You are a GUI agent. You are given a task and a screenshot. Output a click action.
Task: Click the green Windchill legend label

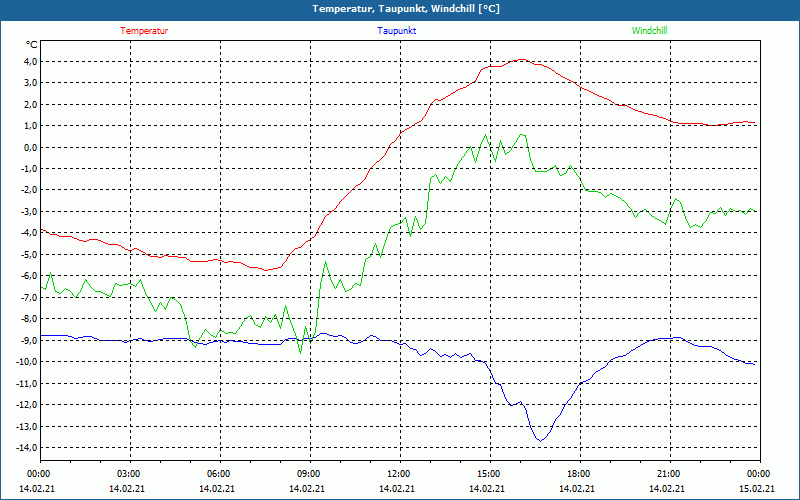[x=649, y=31]
